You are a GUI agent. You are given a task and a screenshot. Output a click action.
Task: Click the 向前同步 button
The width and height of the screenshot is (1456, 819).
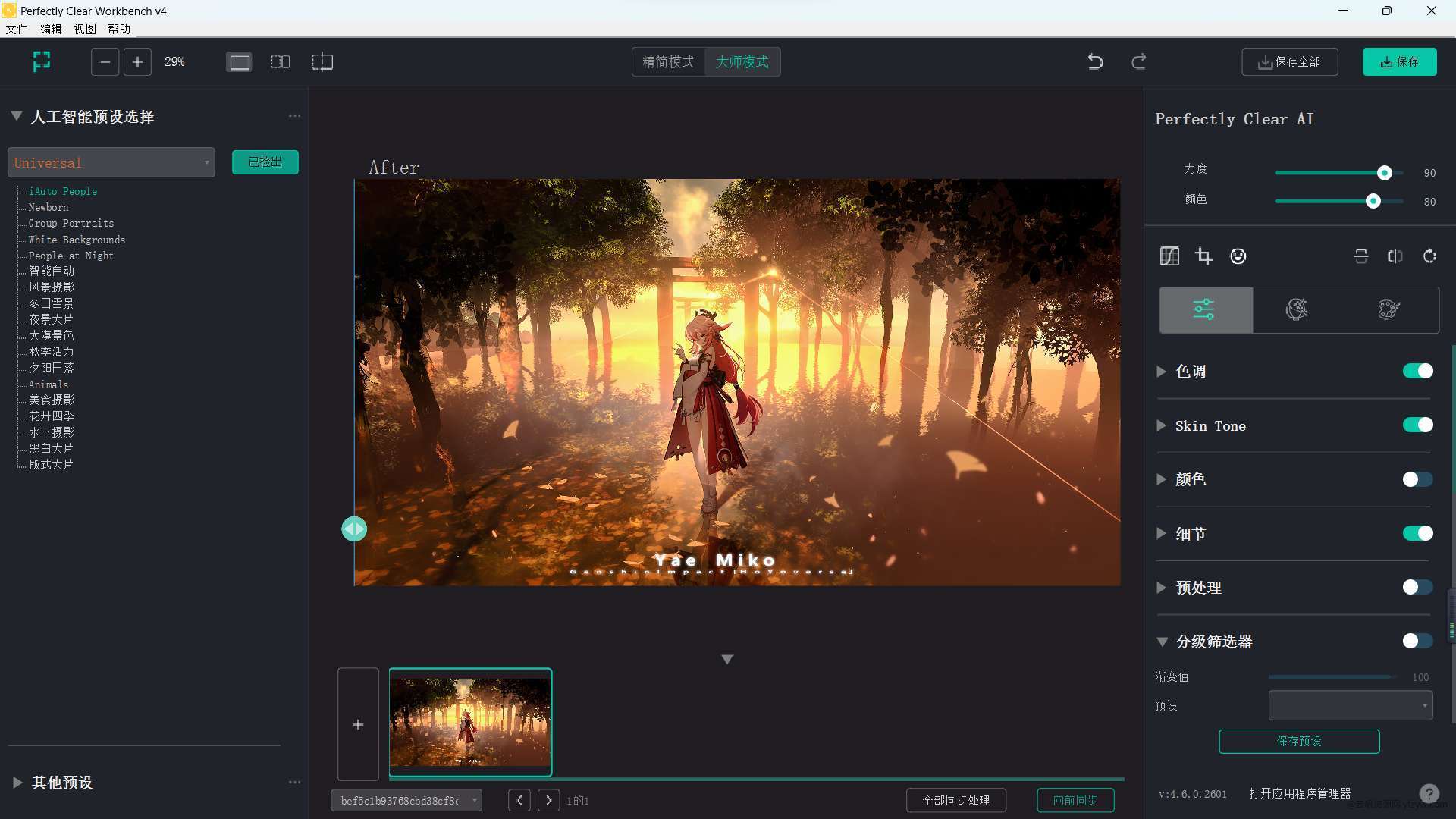(x=1075, y=800)
